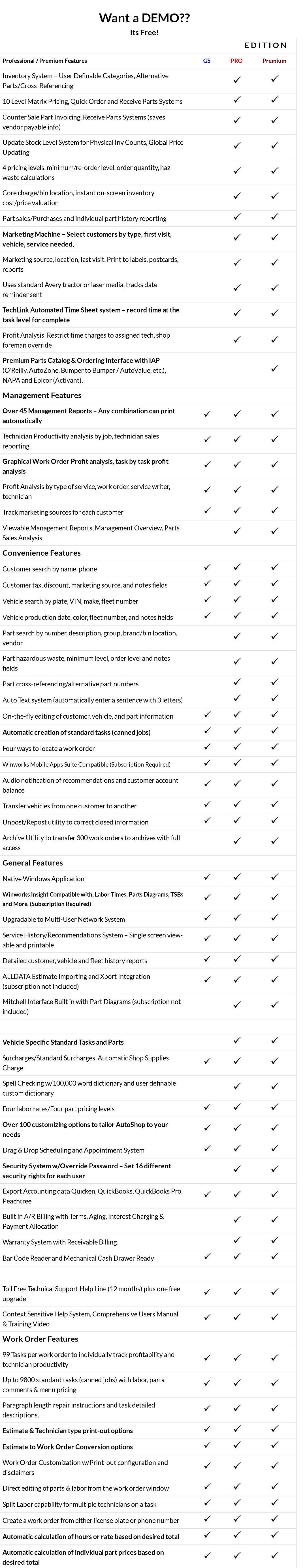Screen dimensions: 303x1568
Task: Click the GS checkmark for Drag & Drop Scheduling
Action: [207, 1149]
